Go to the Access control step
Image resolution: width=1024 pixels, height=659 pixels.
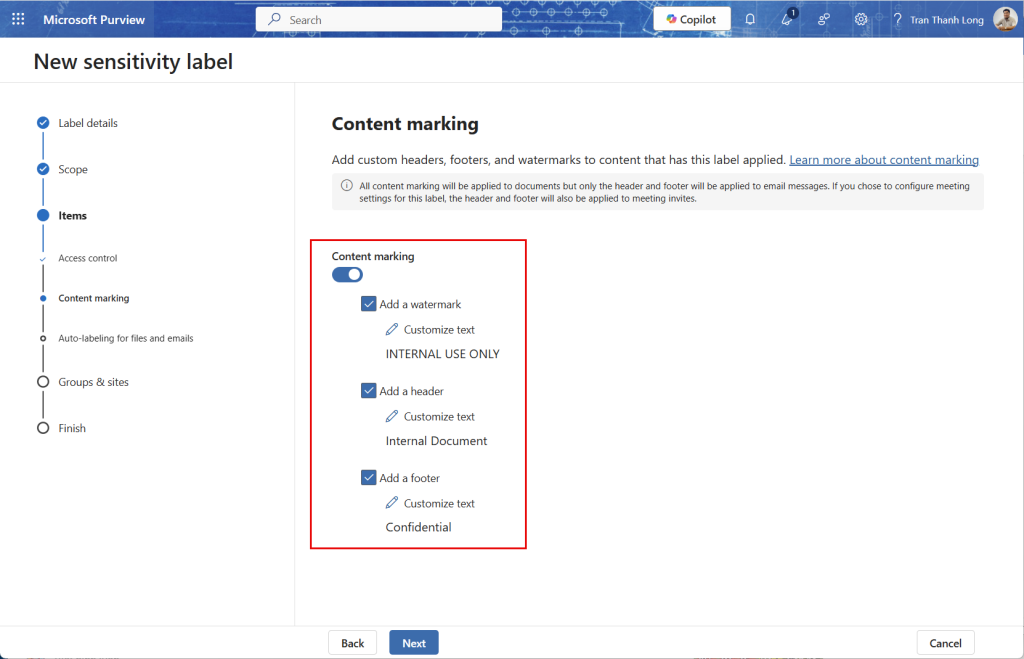click(x=87, y=258)
